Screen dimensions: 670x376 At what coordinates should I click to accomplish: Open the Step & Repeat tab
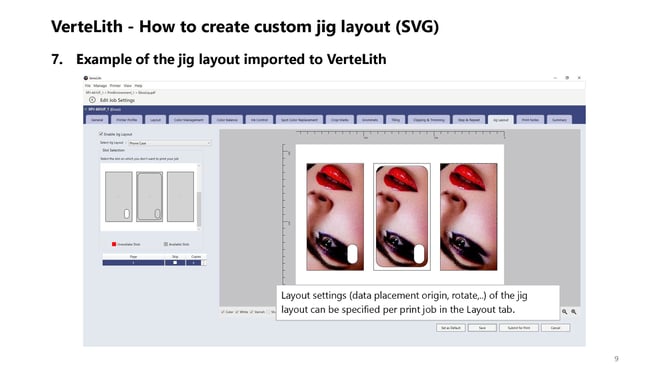click(x=469, y=120)
